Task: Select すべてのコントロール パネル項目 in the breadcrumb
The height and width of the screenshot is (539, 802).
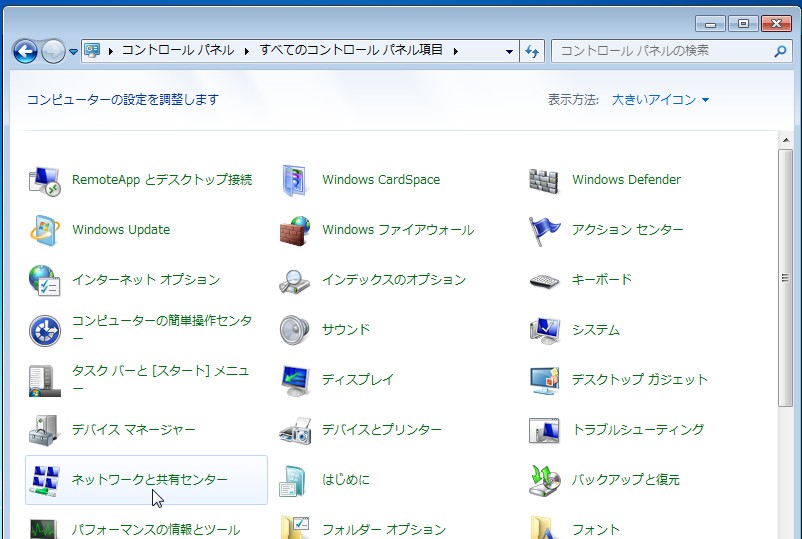Action: pyautogui.click(x=351, y=50)
